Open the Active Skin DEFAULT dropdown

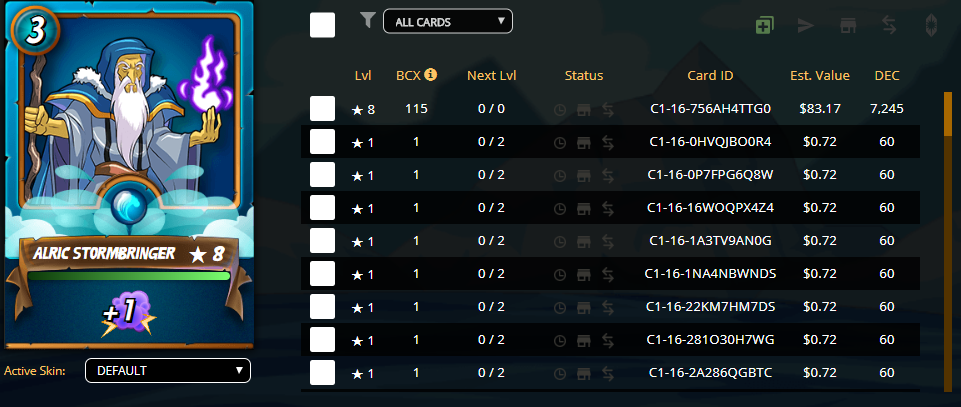point(167,370)
